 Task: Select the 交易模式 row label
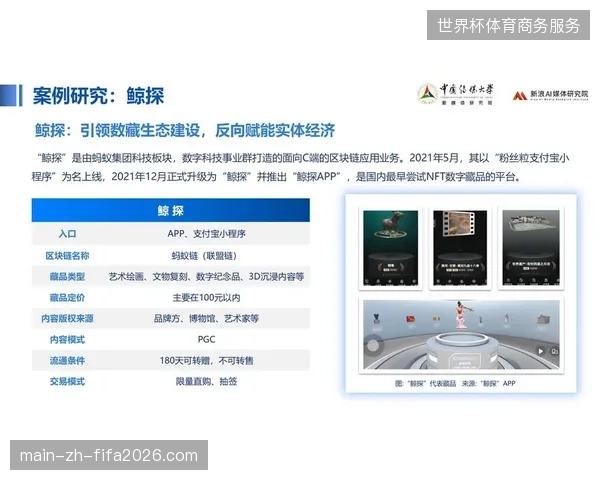(67, 381)
